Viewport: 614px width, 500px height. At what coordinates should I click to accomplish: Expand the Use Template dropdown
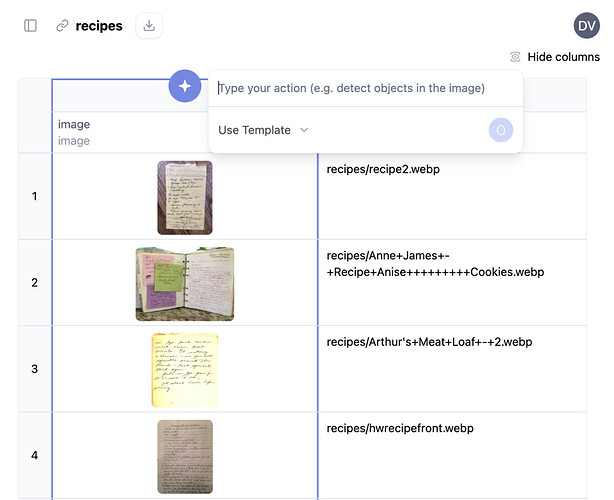click(x=263, y=130)
